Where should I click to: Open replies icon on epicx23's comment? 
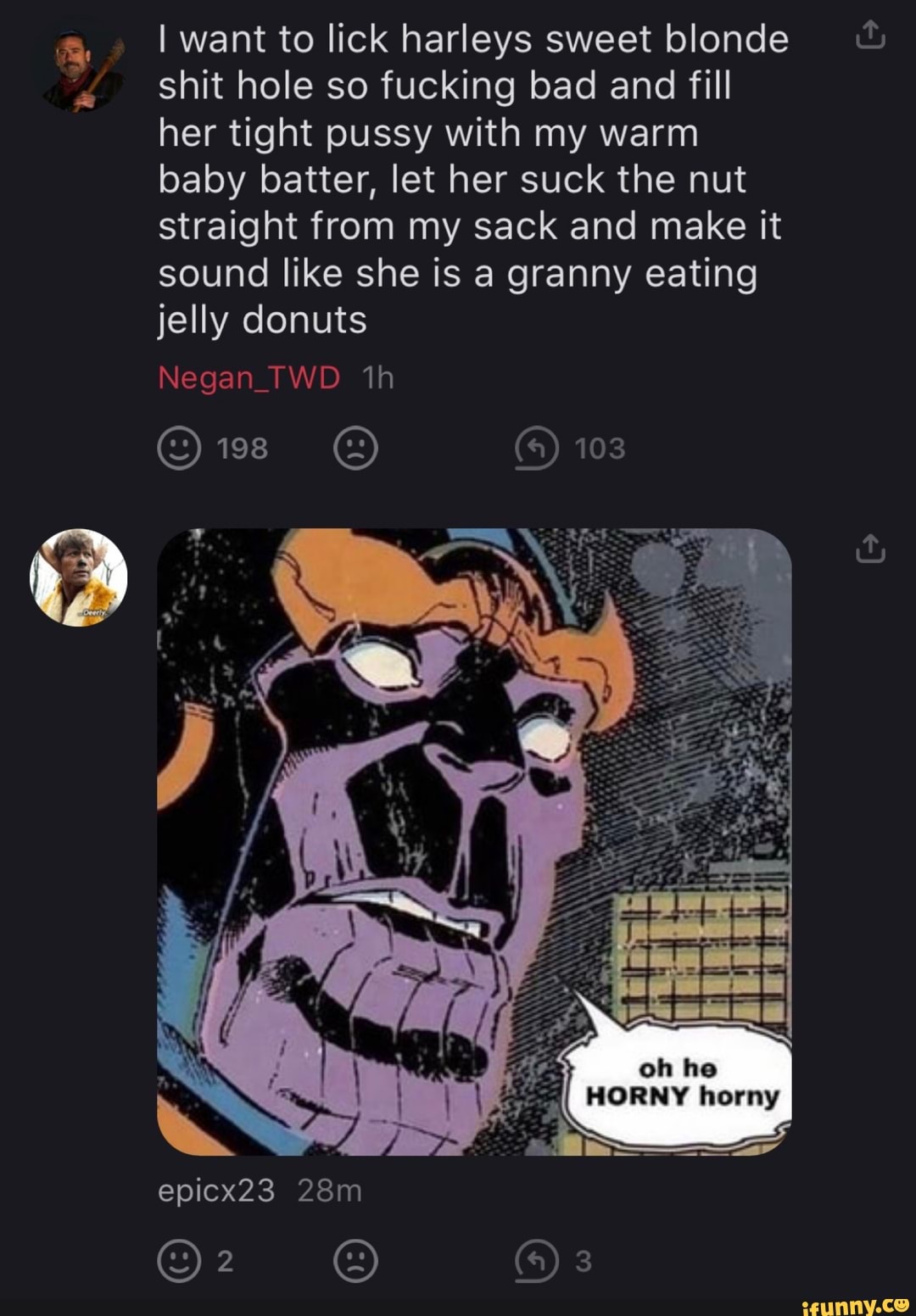pyautogui.click(x=537, y=1261)
